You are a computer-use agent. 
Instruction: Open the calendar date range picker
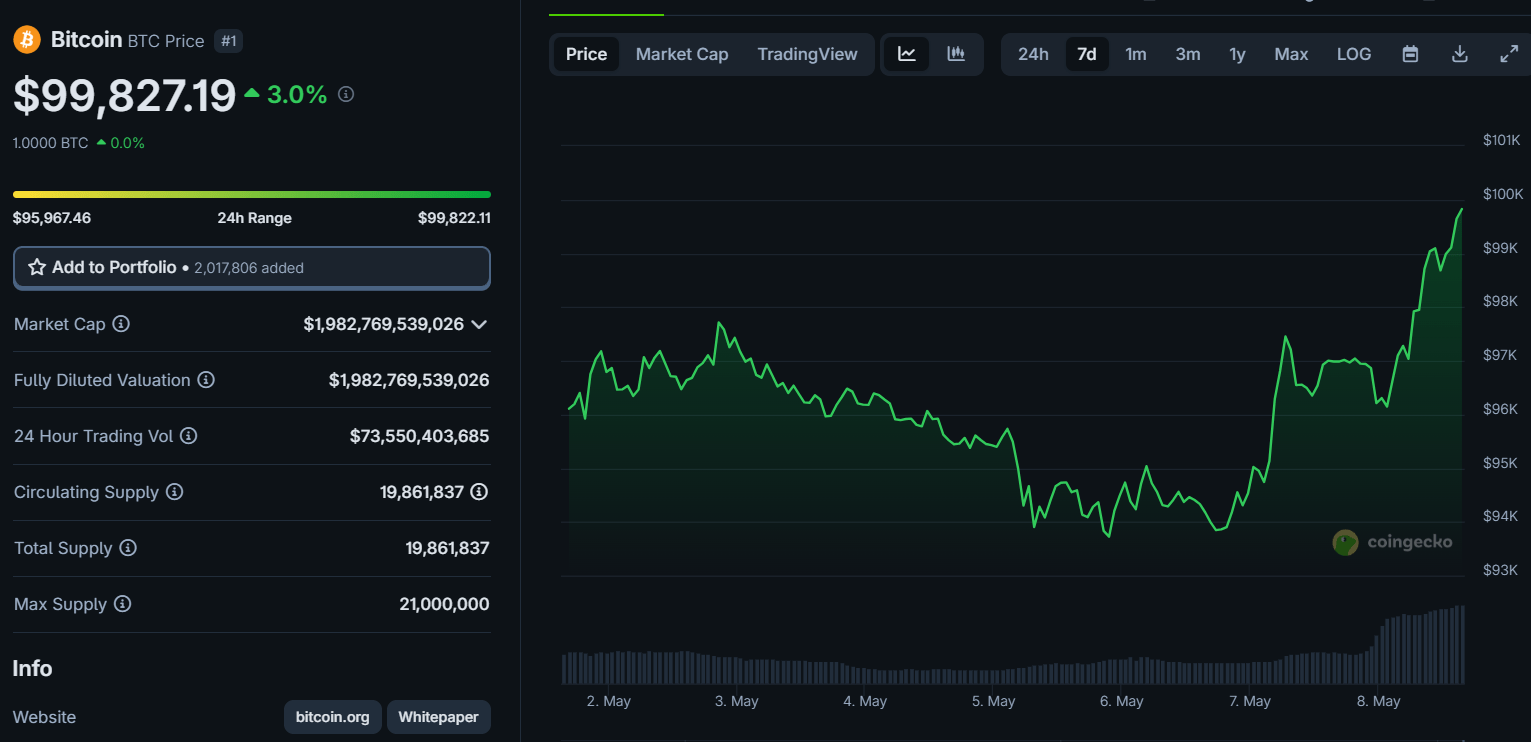(x=1410, y=54)
